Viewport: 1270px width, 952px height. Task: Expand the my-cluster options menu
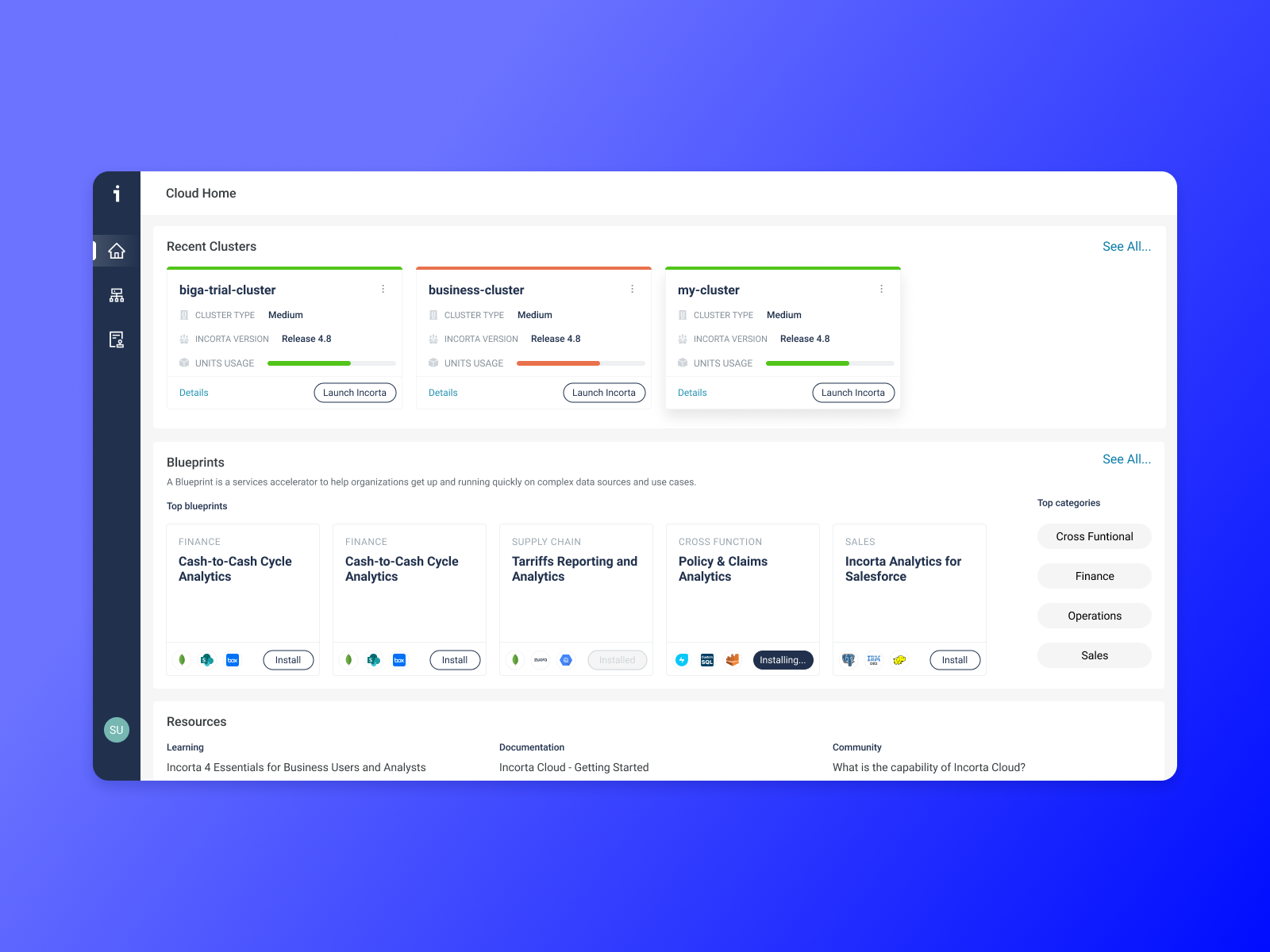click(882, 289)
